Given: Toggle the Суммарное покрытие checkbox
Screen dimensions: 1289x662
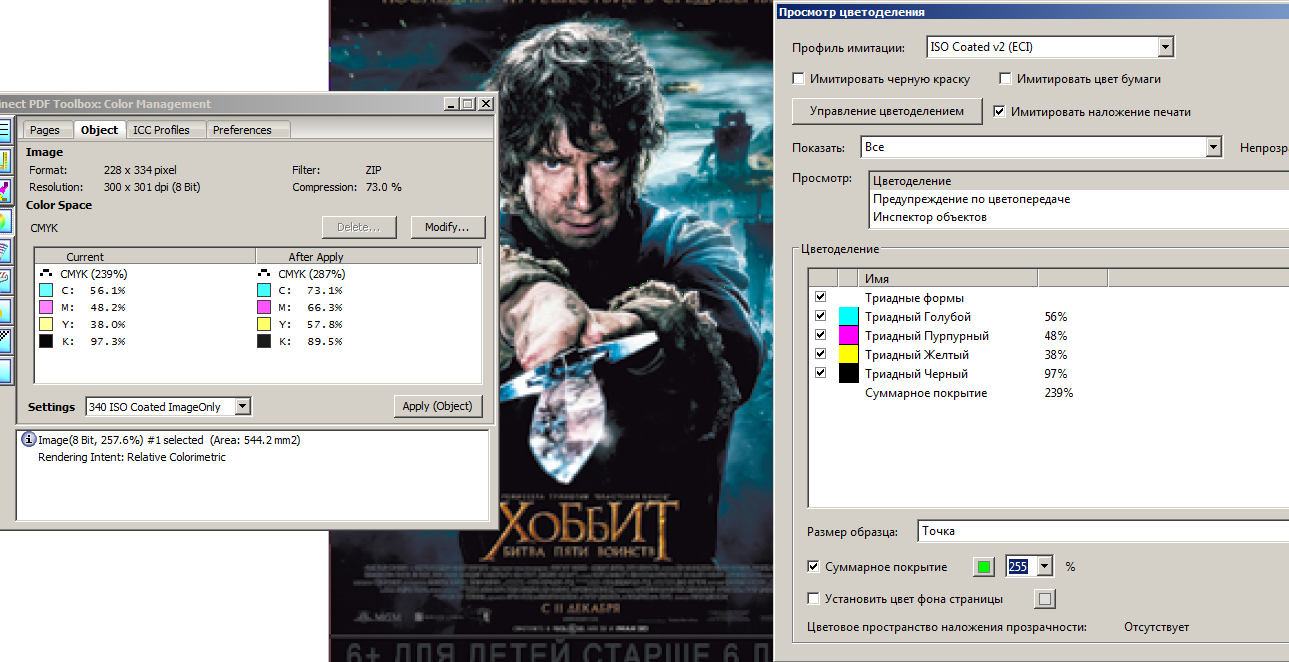Looking at the screenshot, I should (x=813, y=567).
